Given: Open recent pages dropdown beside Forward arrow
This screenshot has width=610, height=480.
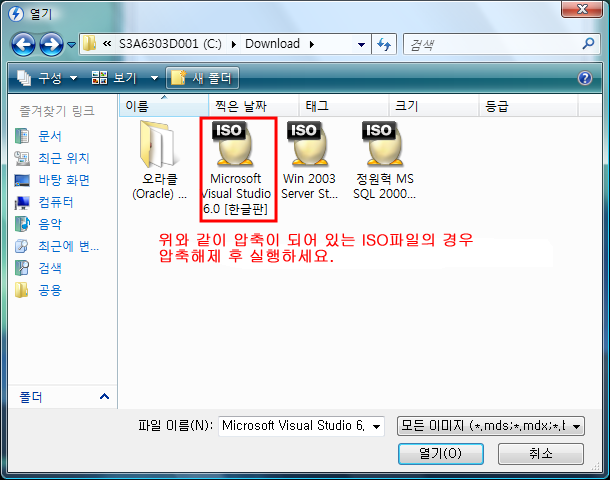Looking at the screenshot, I should 71,45.
